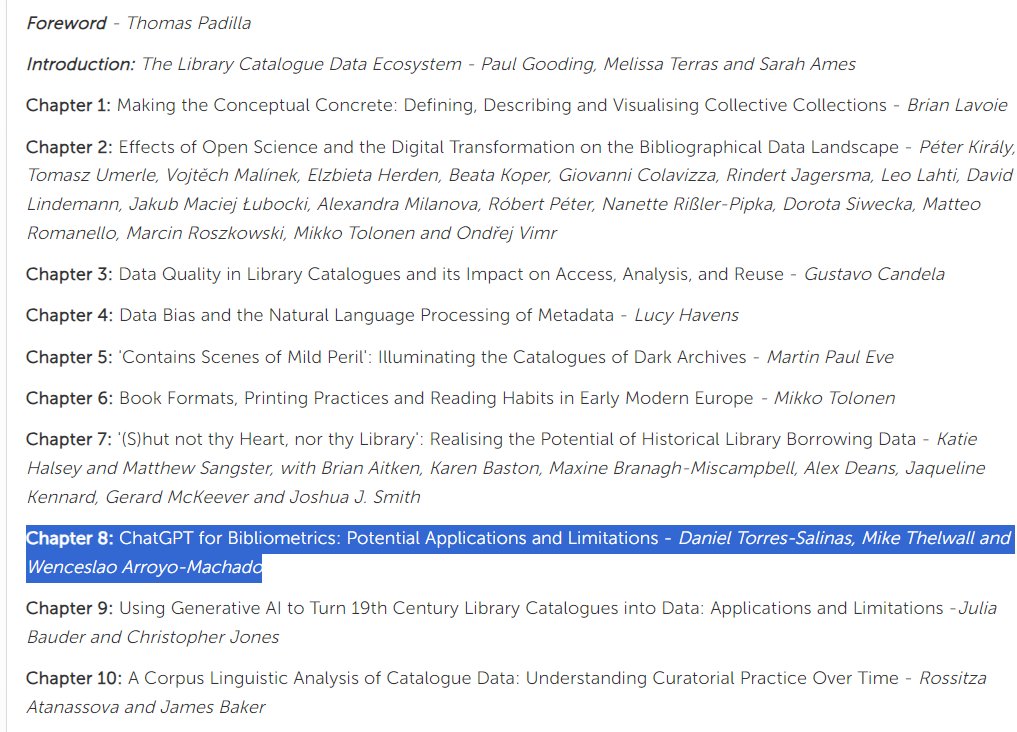Click the highlighted title 'ChatGPT for Bibliometrics'

pos(389,538)
